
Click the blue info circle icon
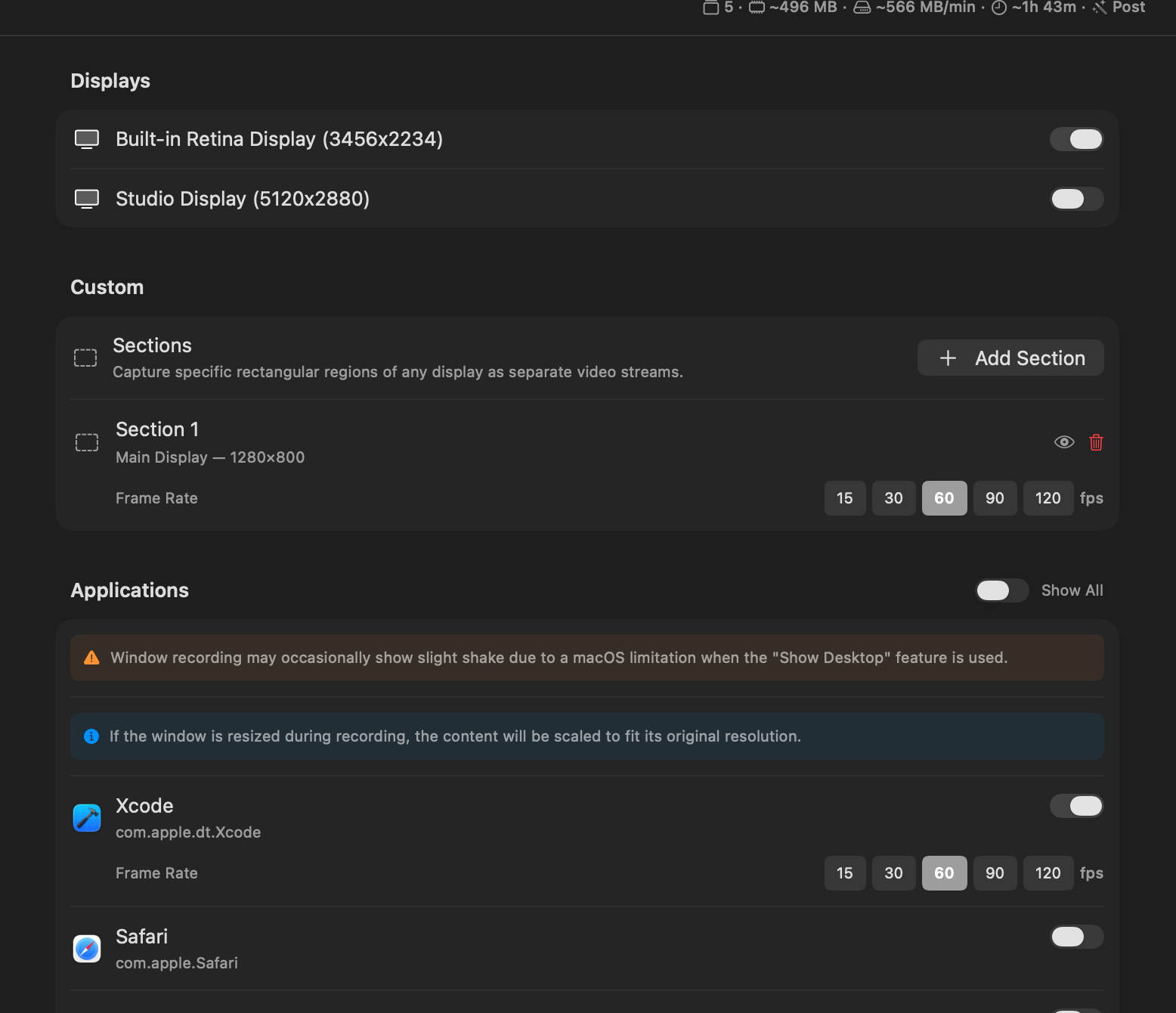point(91,736)
